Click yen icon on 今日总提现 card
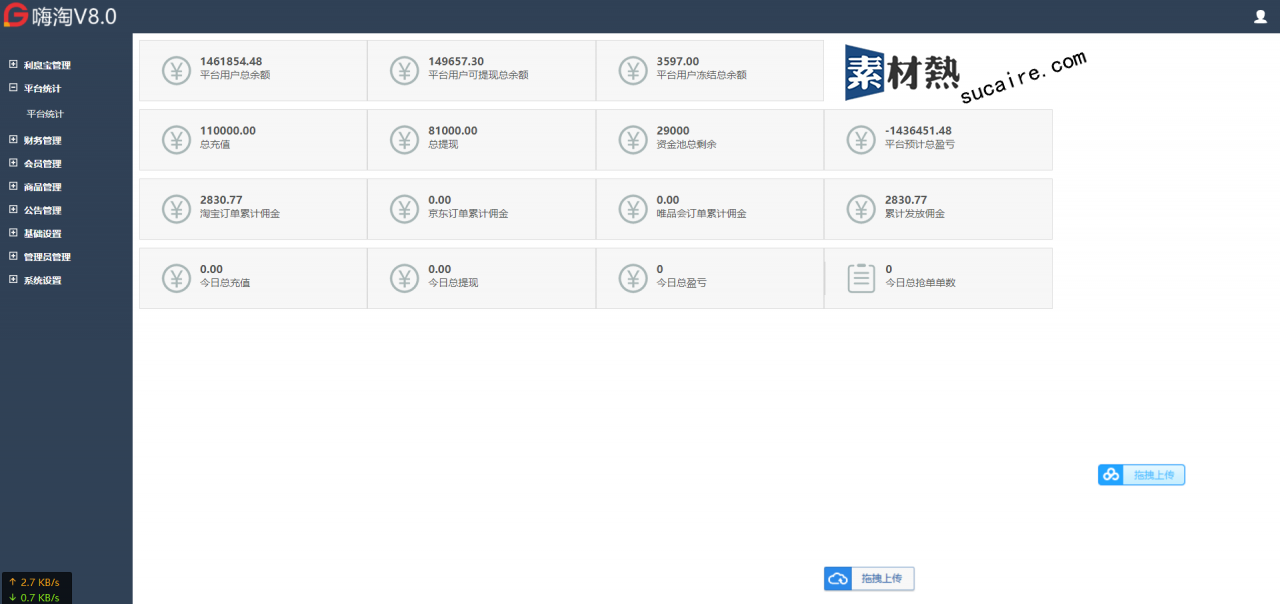The width and height of the screenshot is (1280, 604). (404, 278)
